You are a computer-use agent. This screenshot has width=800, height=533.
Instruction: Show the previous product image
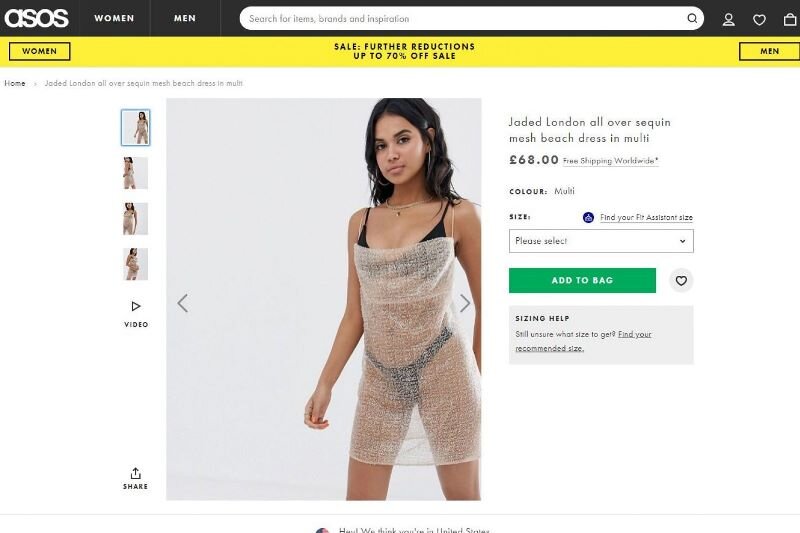pyautogui.click(x=183, y=303)
